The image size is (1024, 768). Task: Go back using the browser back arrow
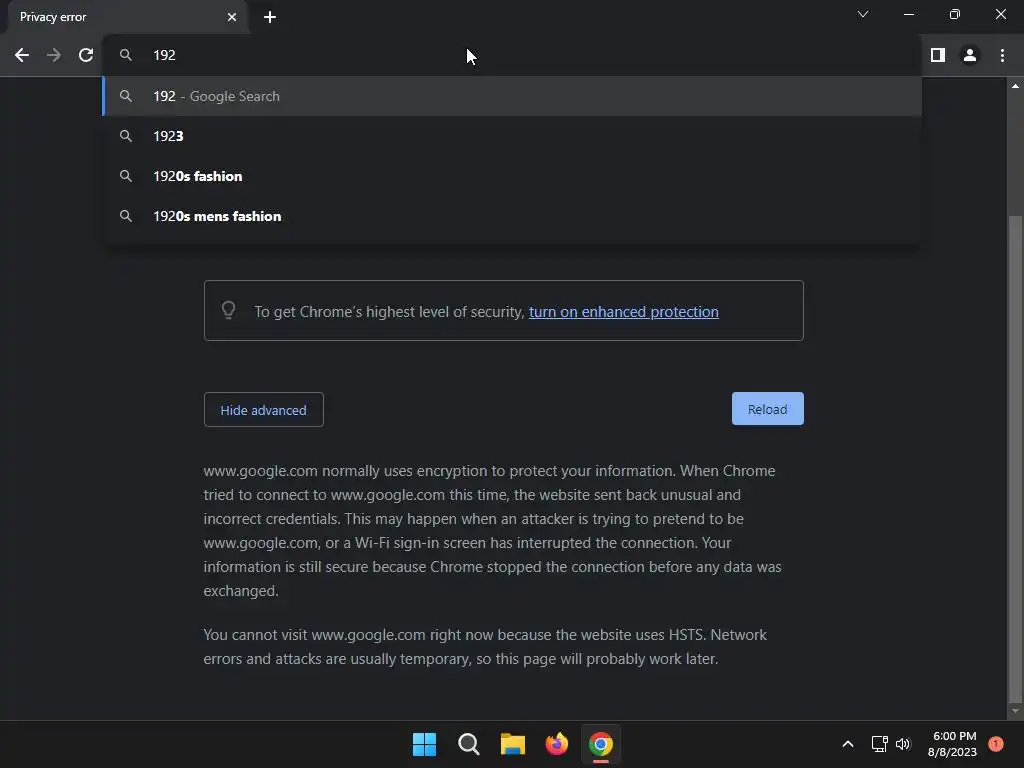coord(22,55)
